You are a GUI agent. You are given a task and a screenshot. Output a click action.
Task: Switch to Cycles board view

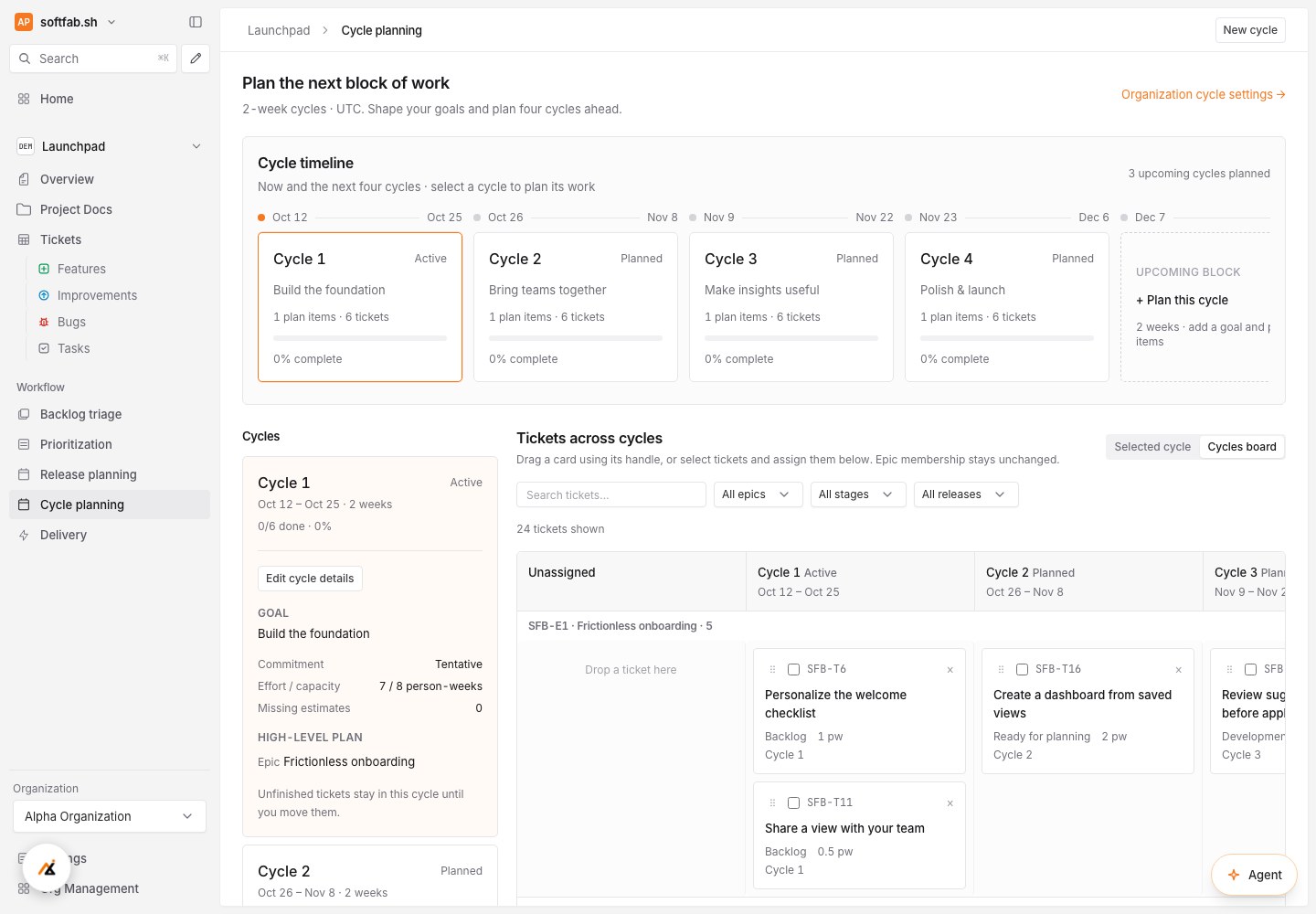(x=1242, y=447)
